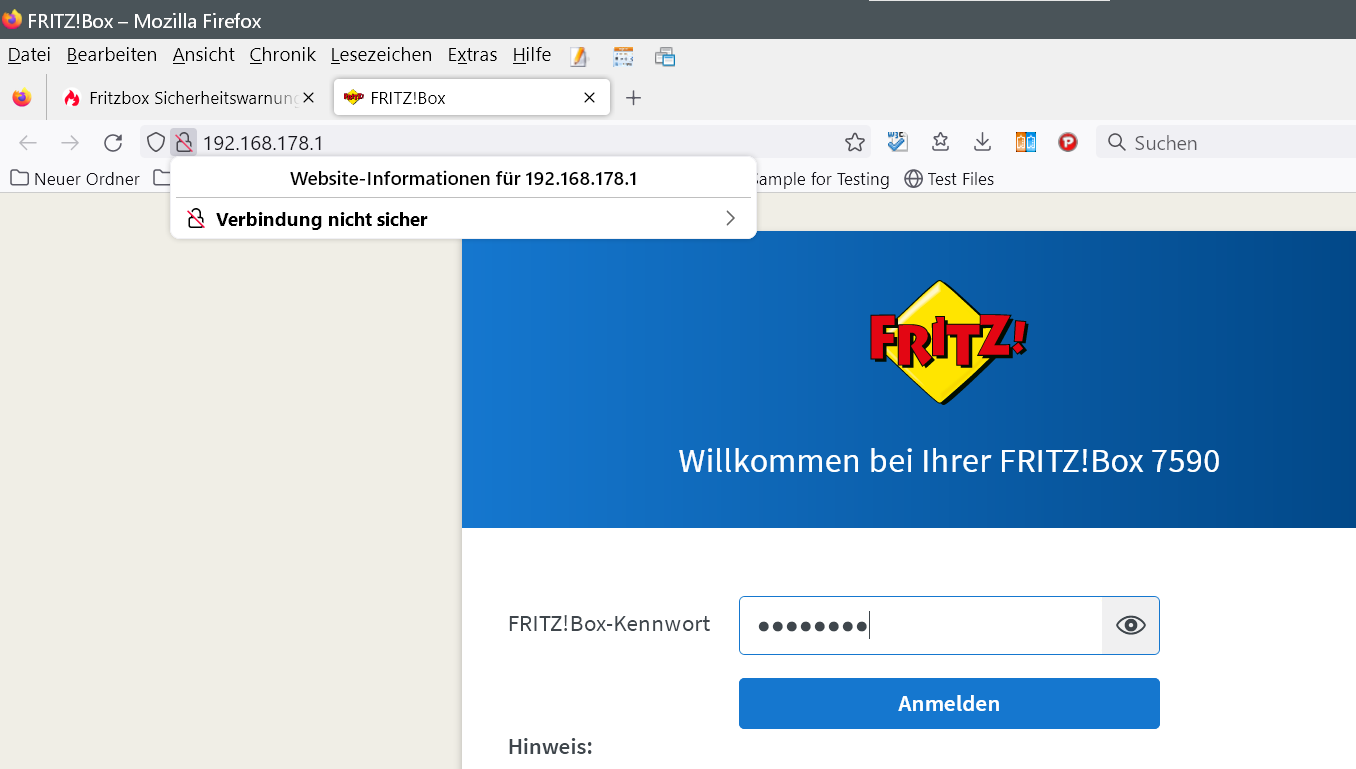The height and width of the screenshot is (769, 1356).
Task: Click the calendar icon in menu bar
Action: click(623, 56)
